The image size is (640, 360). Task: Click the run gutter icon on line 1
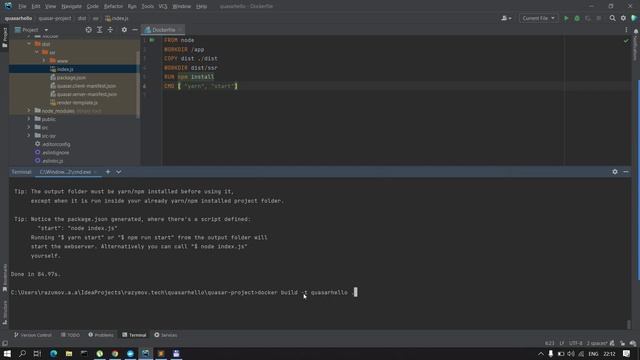pos(152,40)
